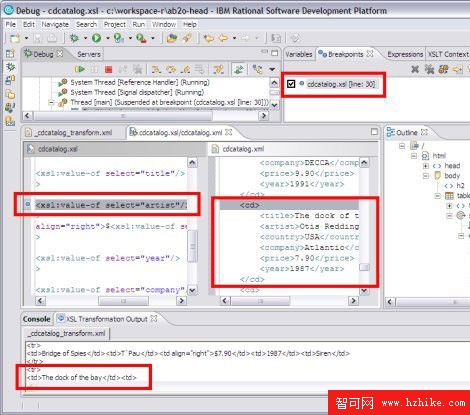This screenshot has width=470, height=415.
Task: Open the Debug view menu down-triangle
Action: 272,69
